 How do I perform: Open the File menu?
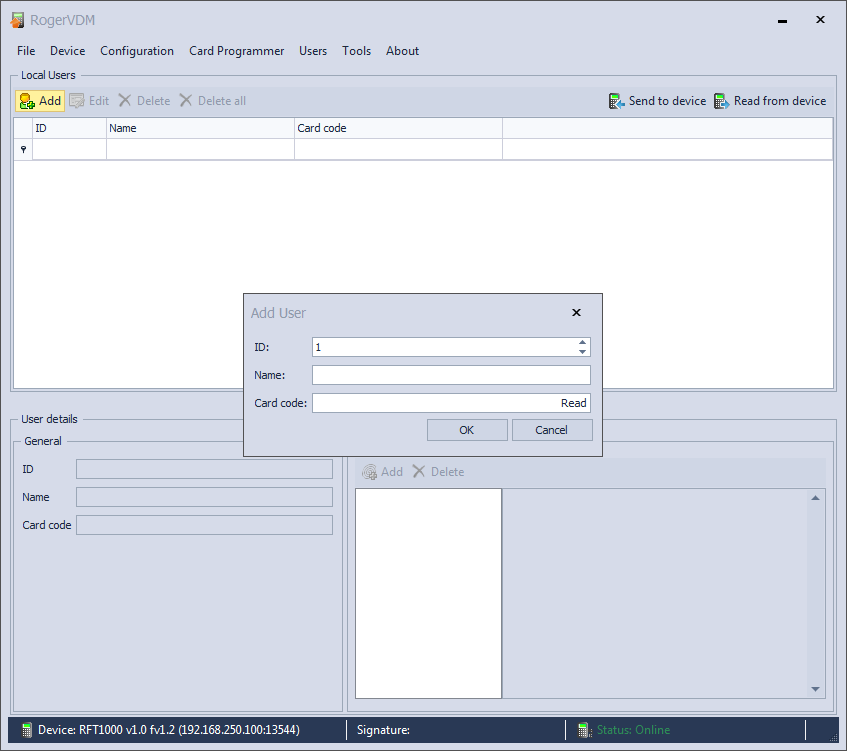pyautogui.click(x=26, y=51)
